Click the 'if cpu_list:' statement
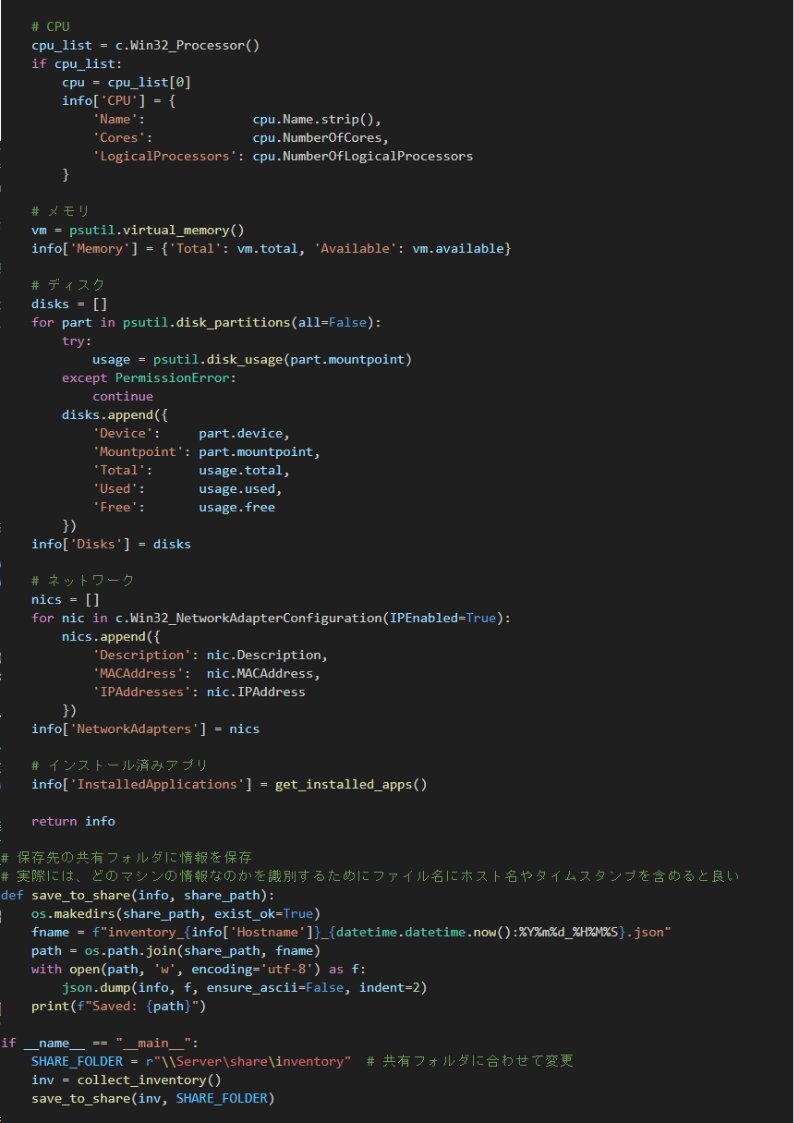The width and height of the screenshot is (794, 1123). click(x=77, y=64)
